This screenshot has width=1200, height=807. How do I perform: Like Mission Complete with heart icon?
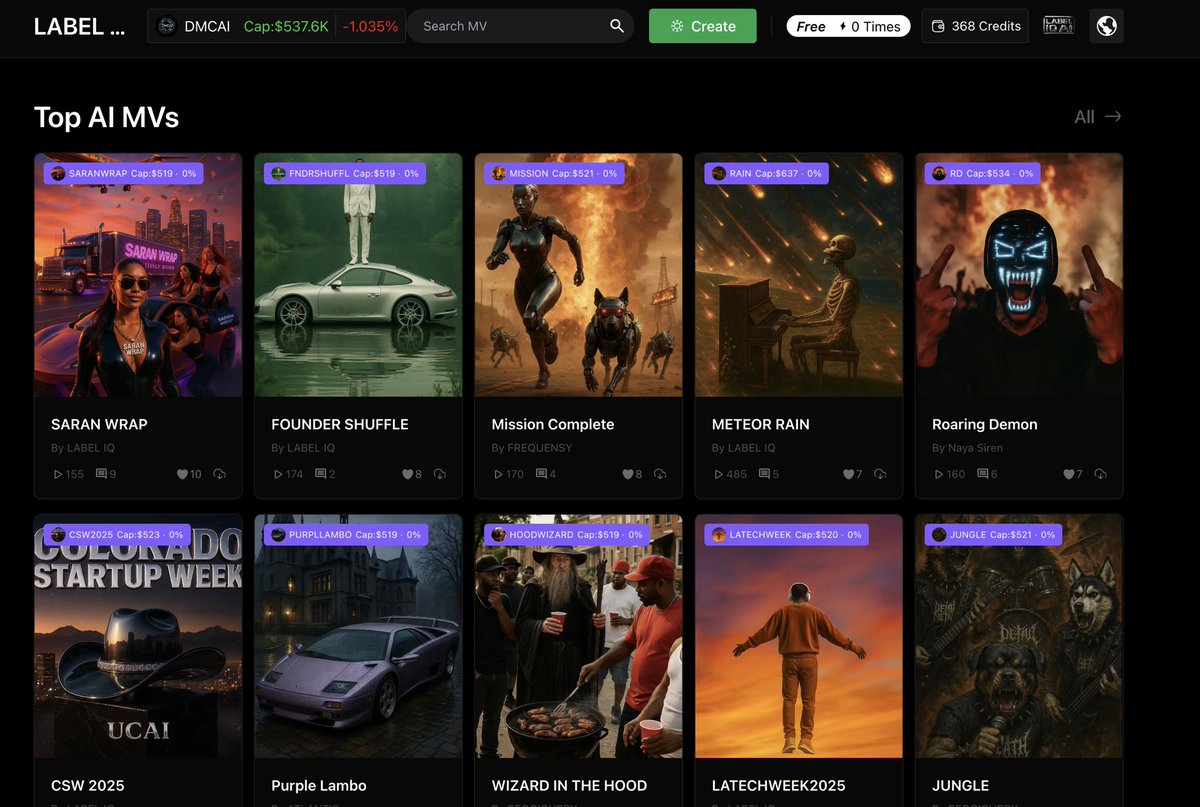[x=627, y=474]
